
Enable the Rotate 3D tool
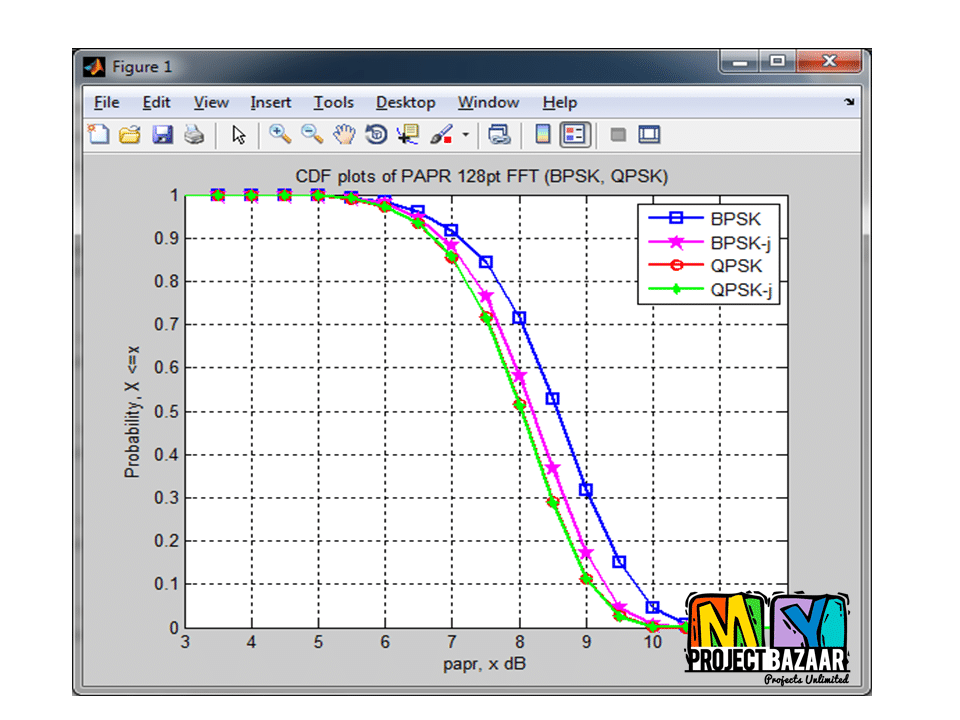376,135
